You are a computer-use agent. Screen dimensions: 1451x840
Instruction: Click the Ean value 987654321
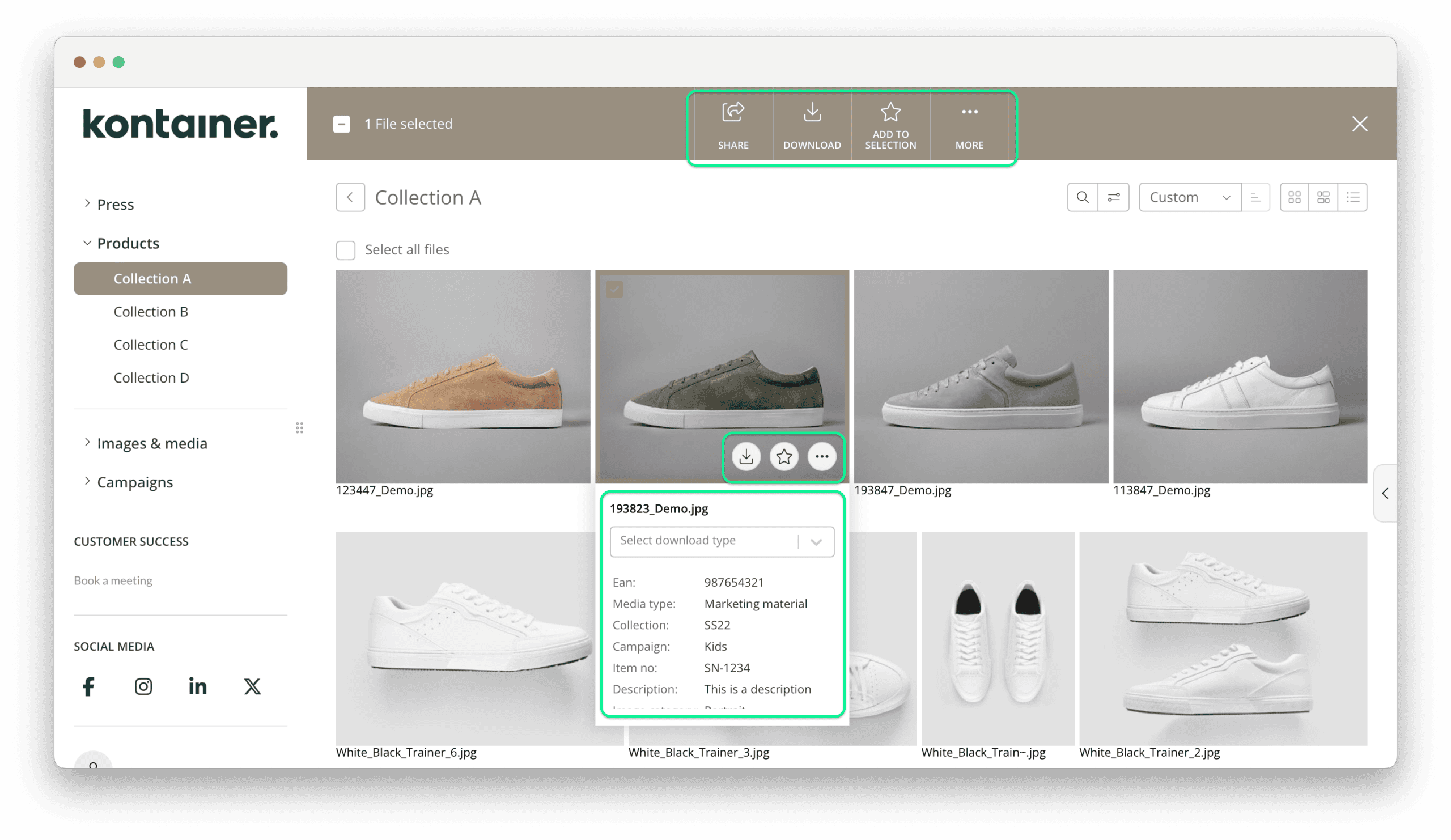[733, 582]
